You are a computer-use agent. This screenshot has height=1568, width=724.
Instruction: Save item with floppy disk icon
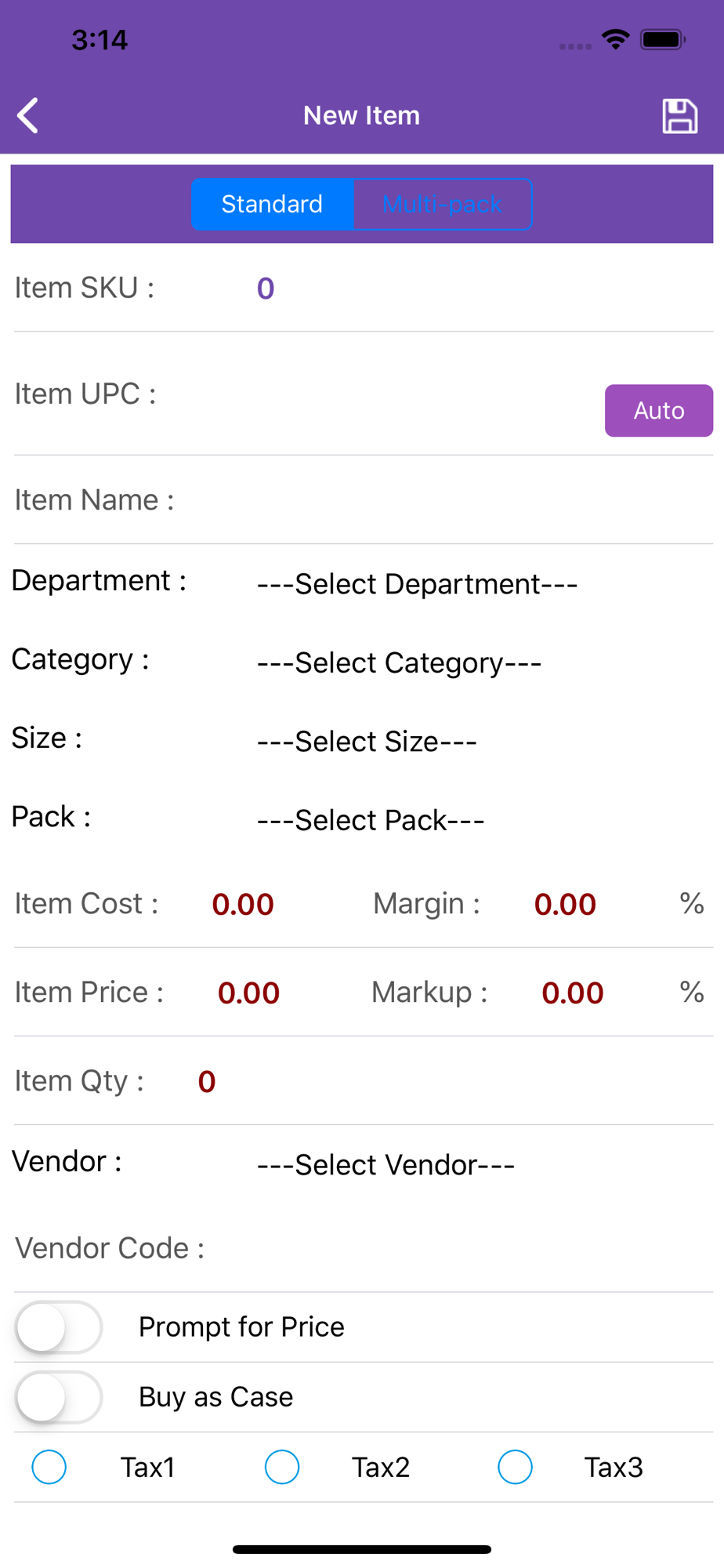679,116
